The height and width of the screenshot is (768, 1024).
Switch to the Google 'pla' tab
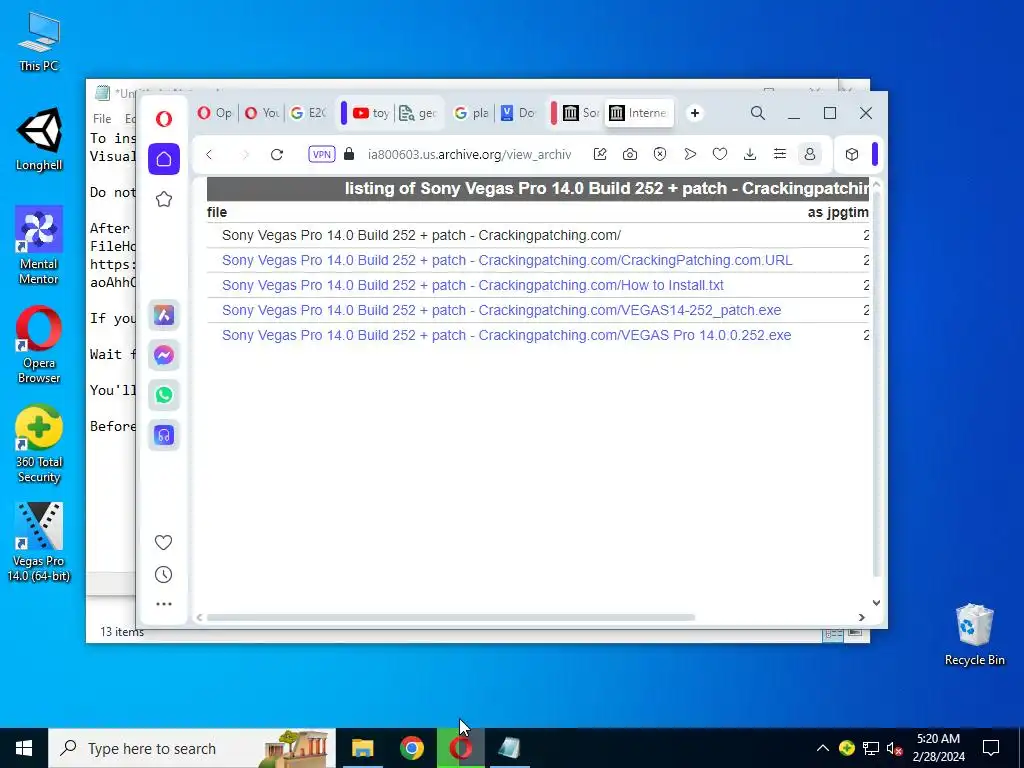pos(472,113)
